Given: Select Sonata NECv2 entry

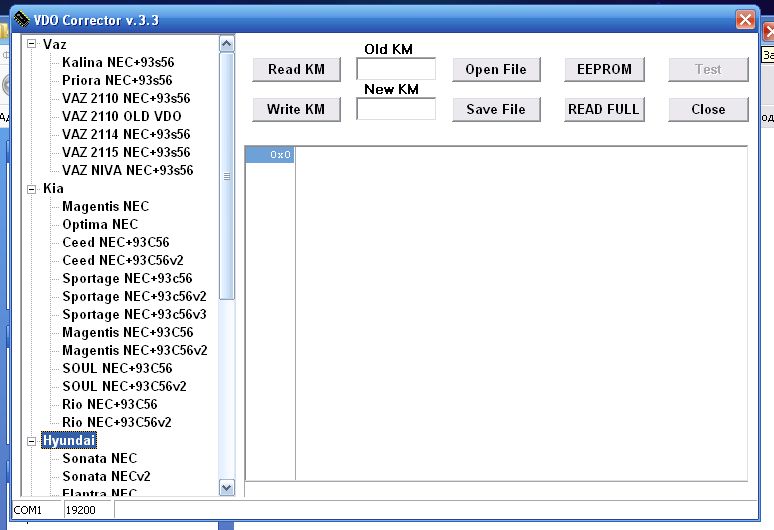Looking at the screenshot, I should point(106,476).
